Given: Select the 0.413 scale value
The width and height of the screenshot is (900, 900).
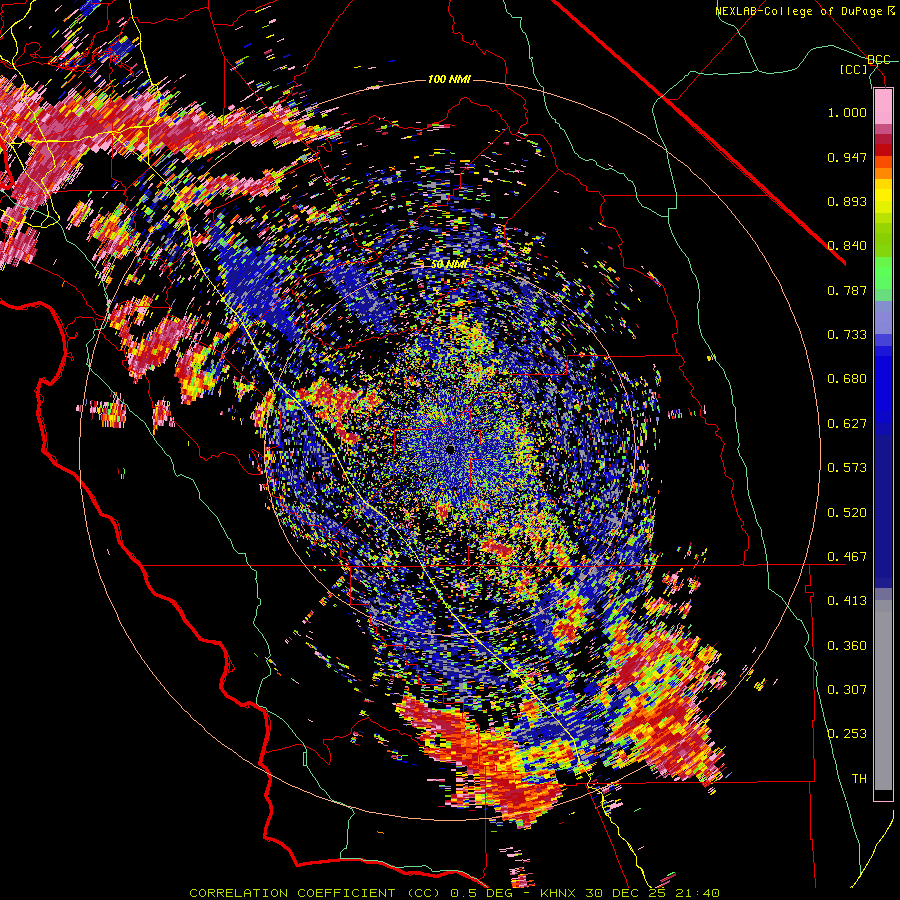Looking at the screenshot, I should (x=847, y=601).
